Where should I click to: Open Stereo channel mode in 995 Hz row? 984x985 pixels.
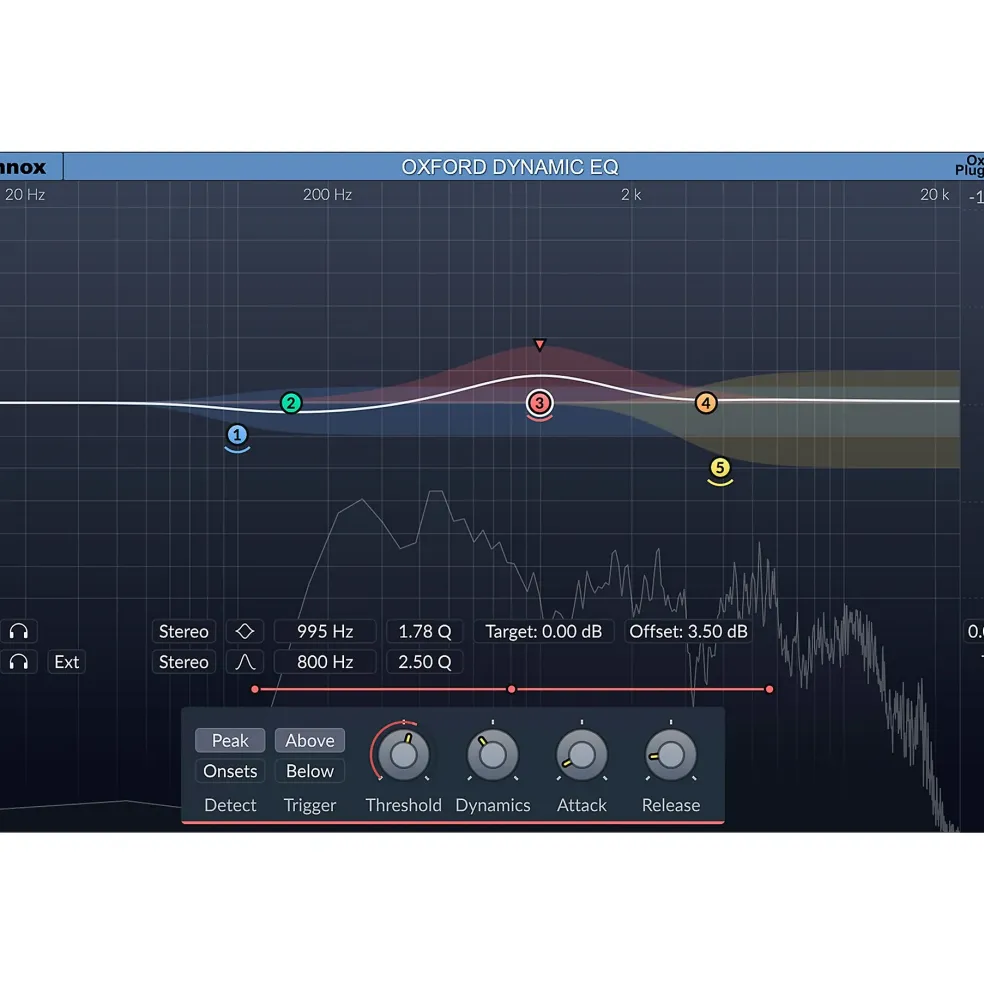pyautogui.click(x=183, y=631)
